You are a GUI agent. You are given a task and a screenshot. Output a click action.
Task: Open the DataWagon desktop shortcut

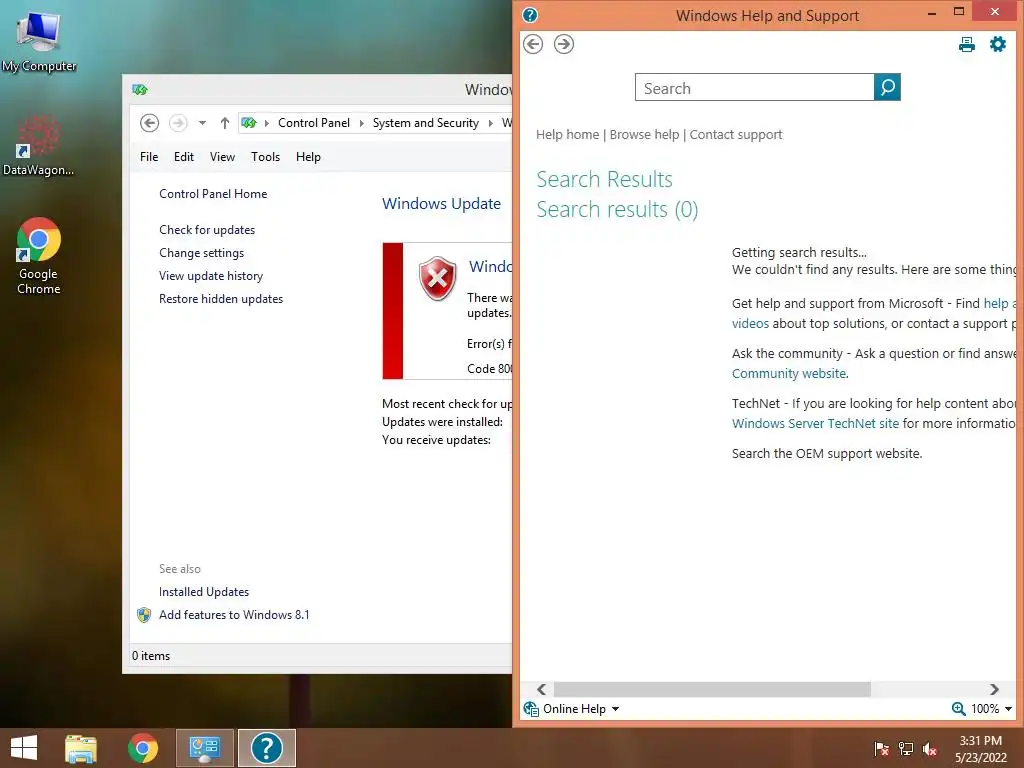tap(38, 145)
